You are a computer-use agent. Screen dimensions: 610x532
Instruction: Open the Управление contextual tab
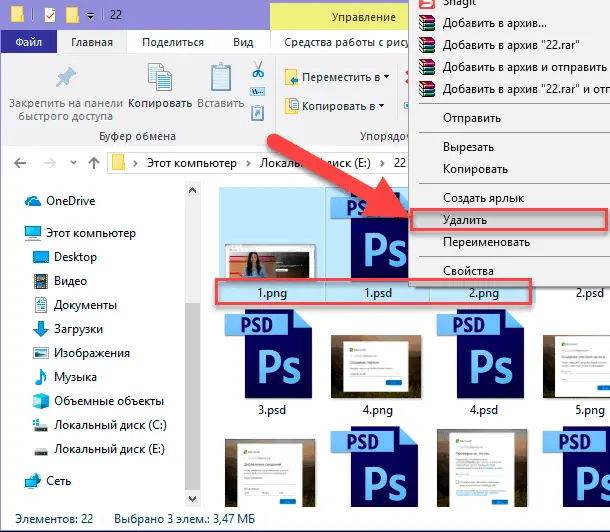(x=363, y=17)
